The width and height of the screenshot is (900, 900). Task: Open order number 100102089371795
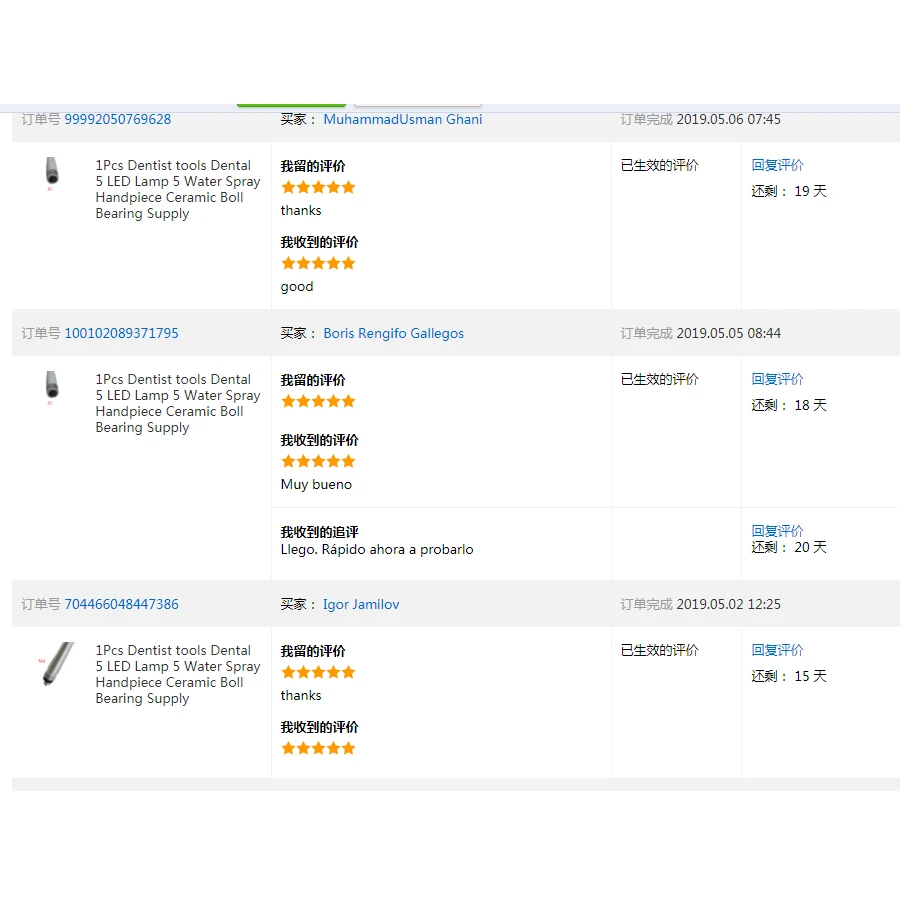point(121,333)
